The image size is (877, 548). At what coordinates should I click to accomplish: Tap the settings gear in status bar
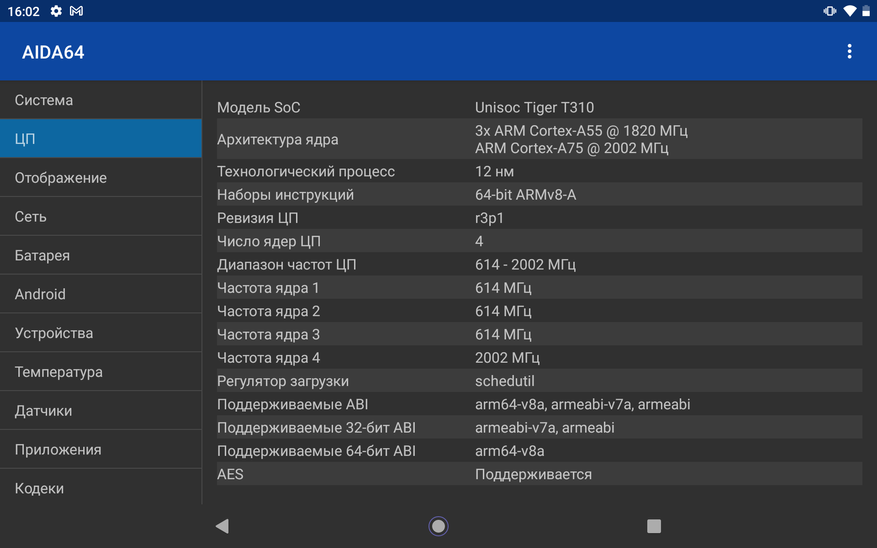click(56, 11)
